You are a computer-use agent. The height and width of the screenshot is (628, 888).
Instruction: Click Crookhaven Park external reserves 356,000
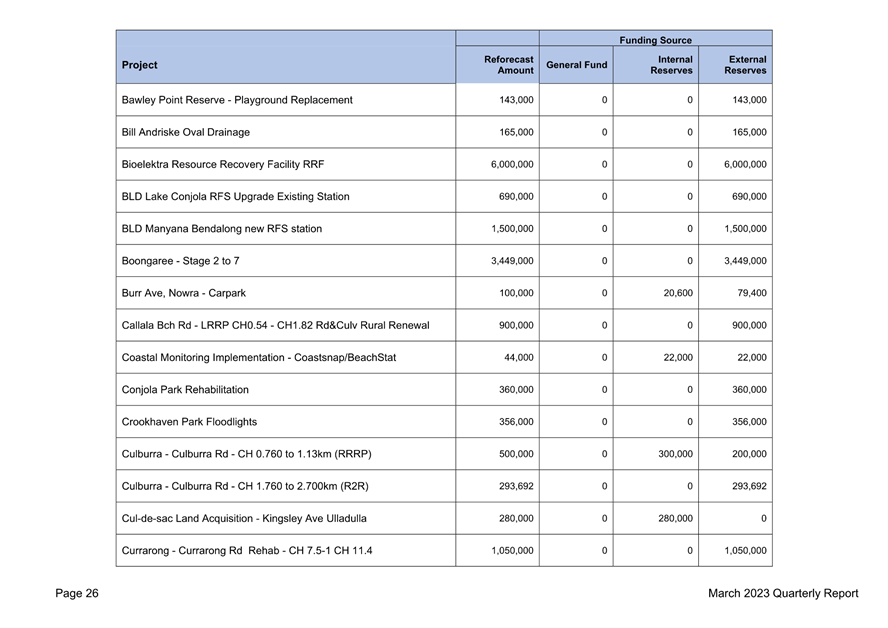click(749, 422)
